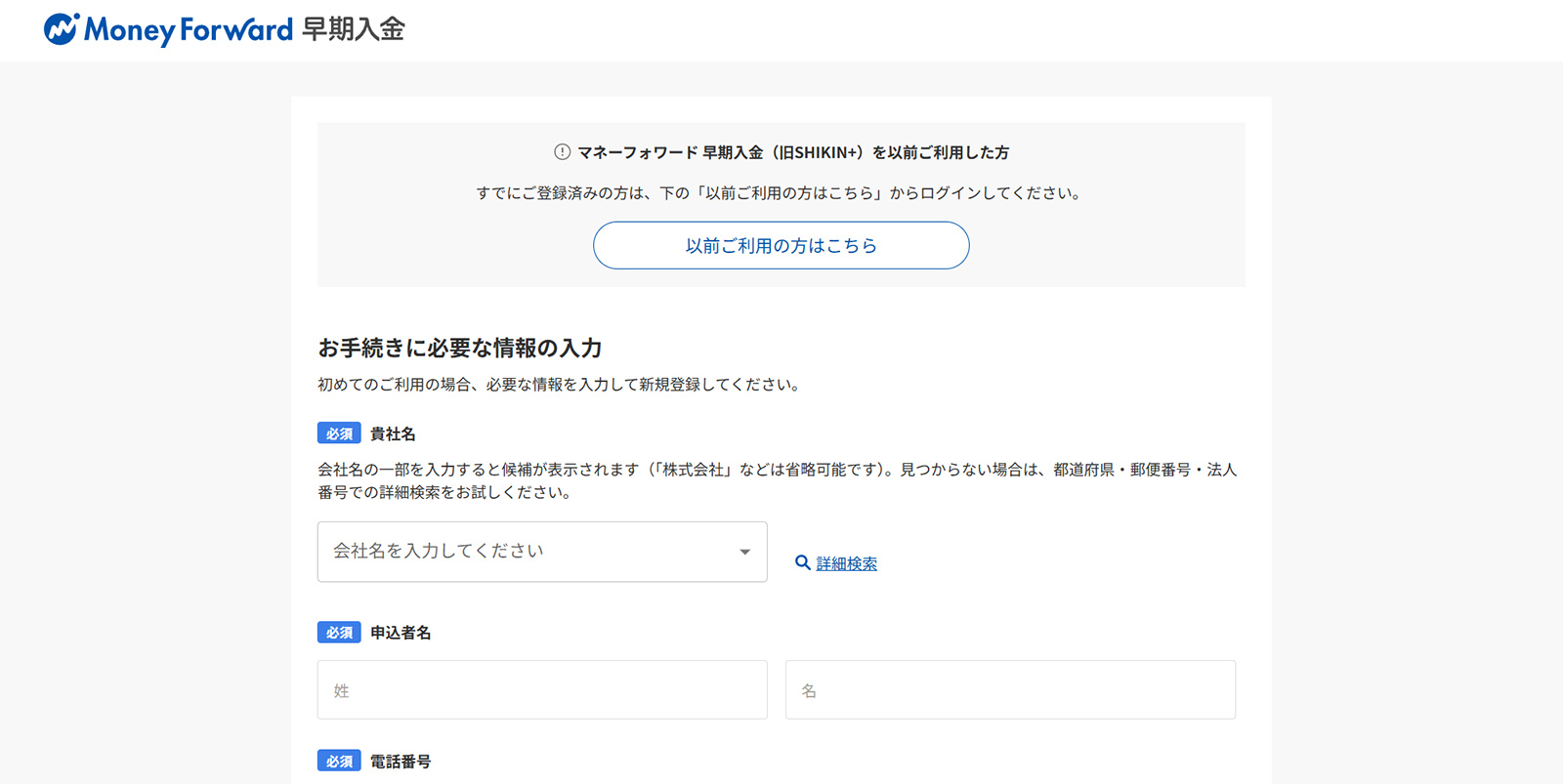1563x784 pixels.
Task: Click the heading お手続きに必要な情報の入力
Action: click(459, 348)
